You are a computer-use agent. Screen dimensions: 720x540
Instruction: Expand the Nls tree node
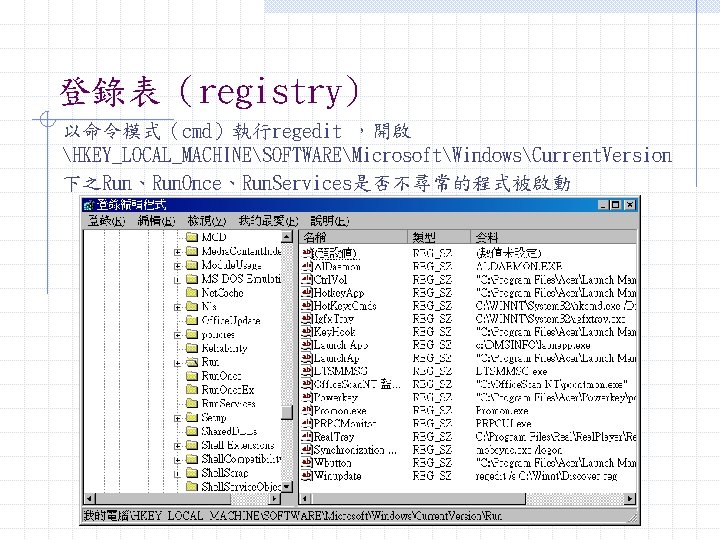click(178, 307)
